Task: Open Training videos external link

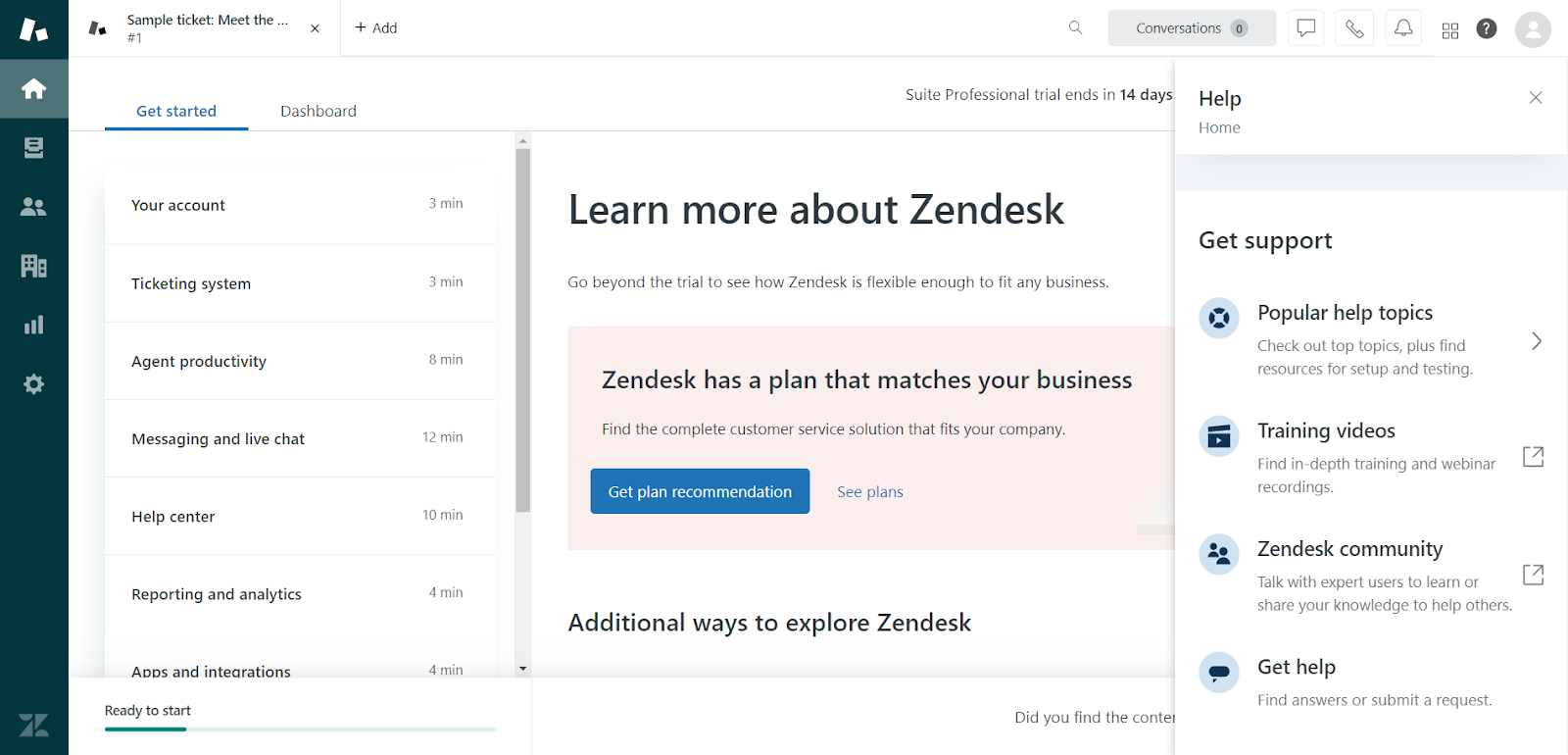Action: pos(1533,457)
